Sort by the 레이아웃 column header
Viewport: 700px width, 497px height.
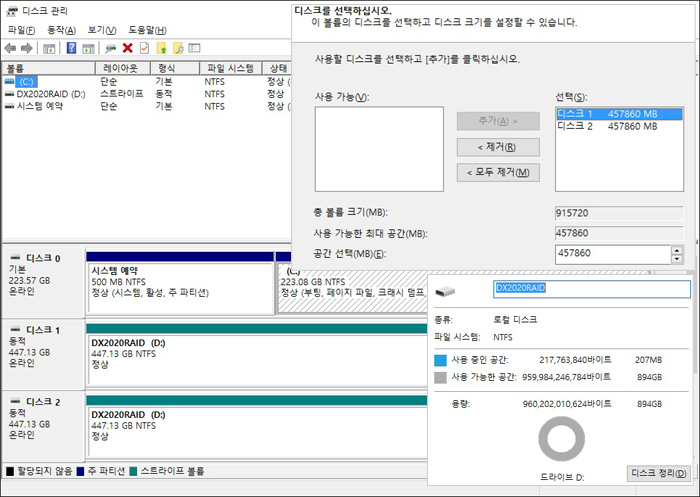coord(123,68)
